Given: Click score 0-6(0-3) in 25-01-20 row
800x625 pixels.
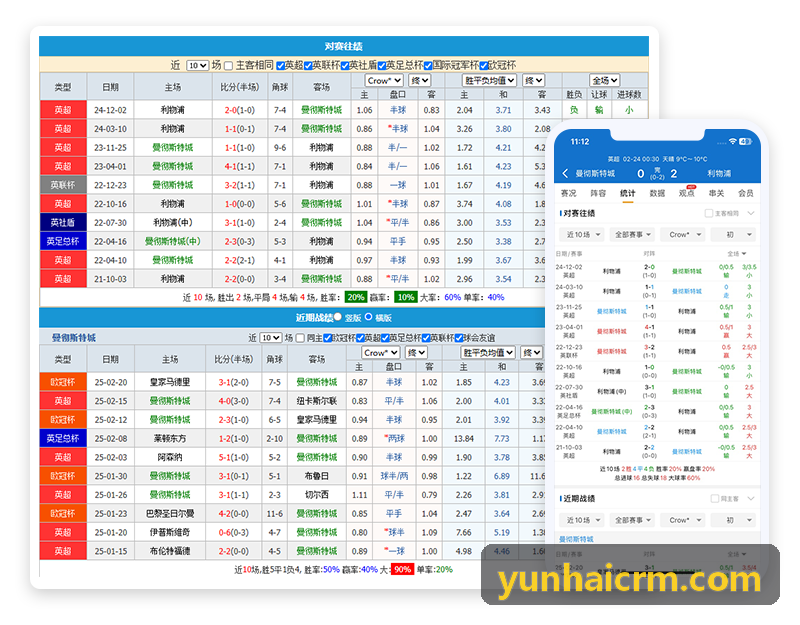Looking at the screenshot, I should click(x=234, y=532).
